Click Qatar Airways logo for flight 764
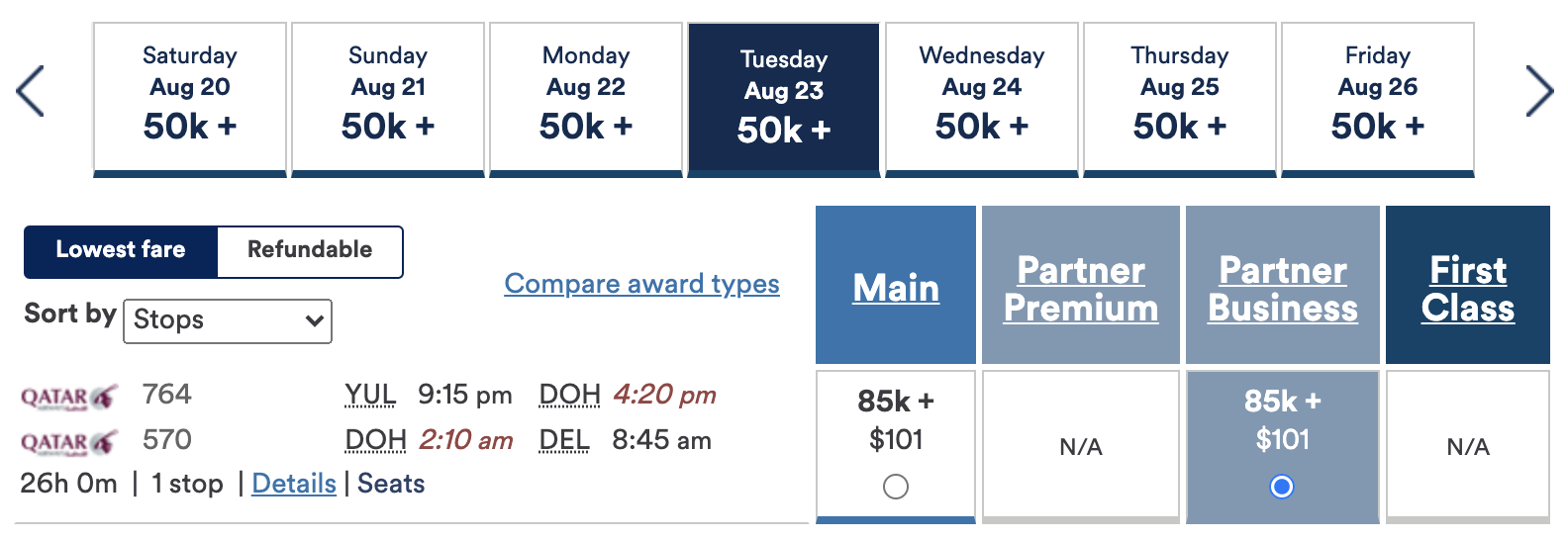This screenshot has height=540, width=1568. pyautogui.click(x=69, y=397)
